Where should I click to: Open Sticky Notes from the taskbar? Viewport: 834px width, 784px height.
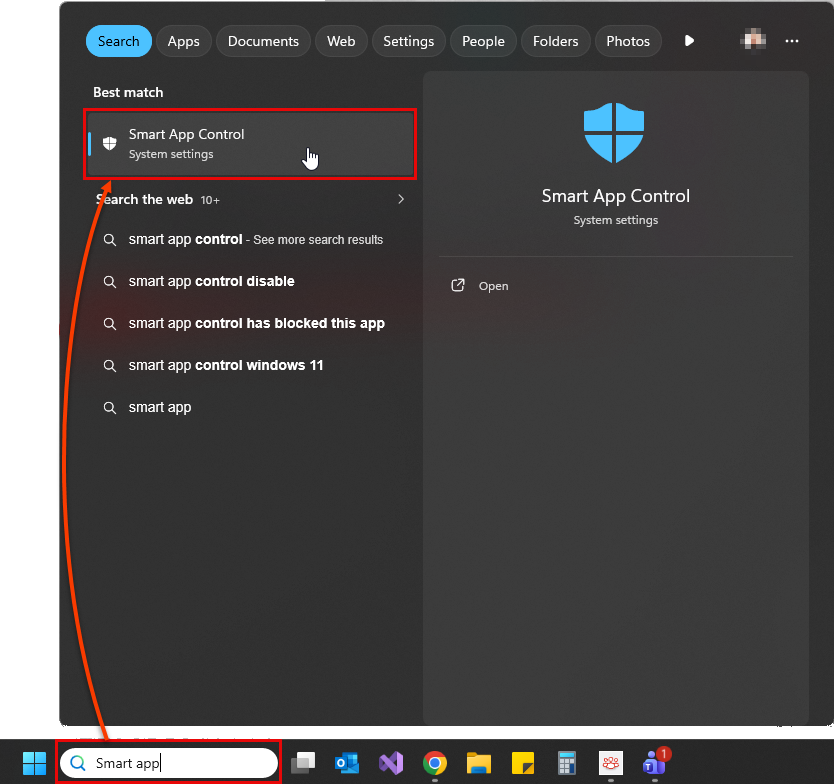522,763
